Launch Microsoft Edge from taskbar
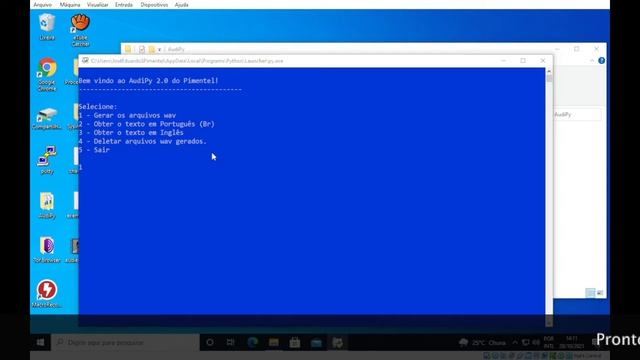The width and height of the screenshot is (640, 360). [252, 342]
